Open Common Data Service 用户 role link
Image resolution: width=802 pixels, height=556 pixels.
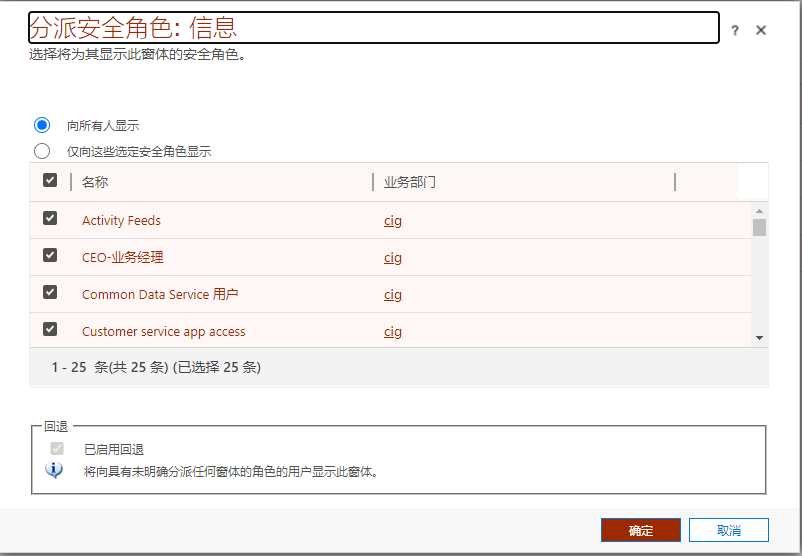tap(160, 295)
